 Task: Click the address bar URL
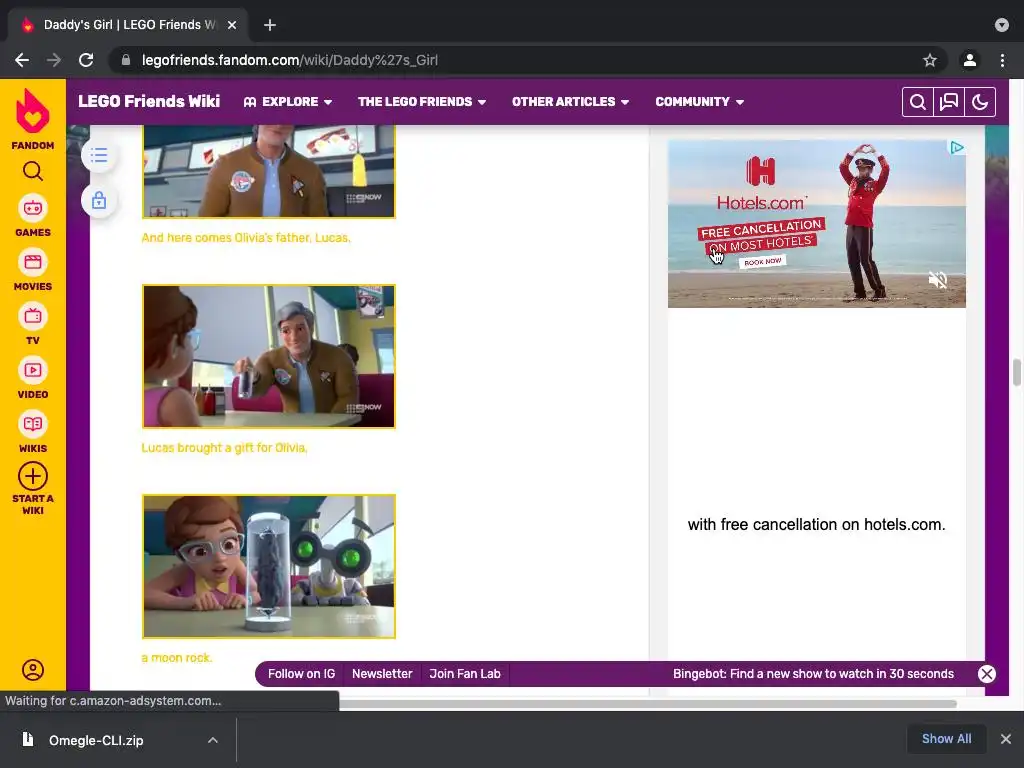pyautogui.click(x=290, y=60)
